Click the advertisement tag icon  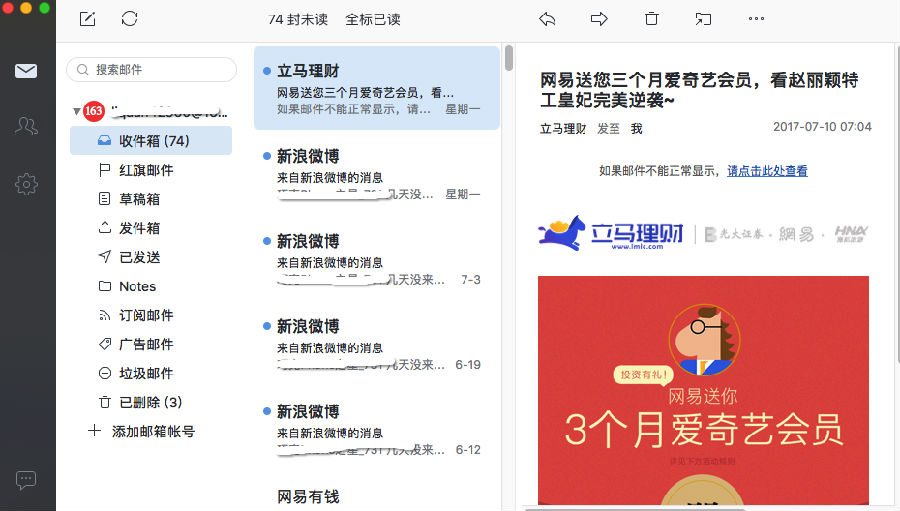[x=104, y=344]
